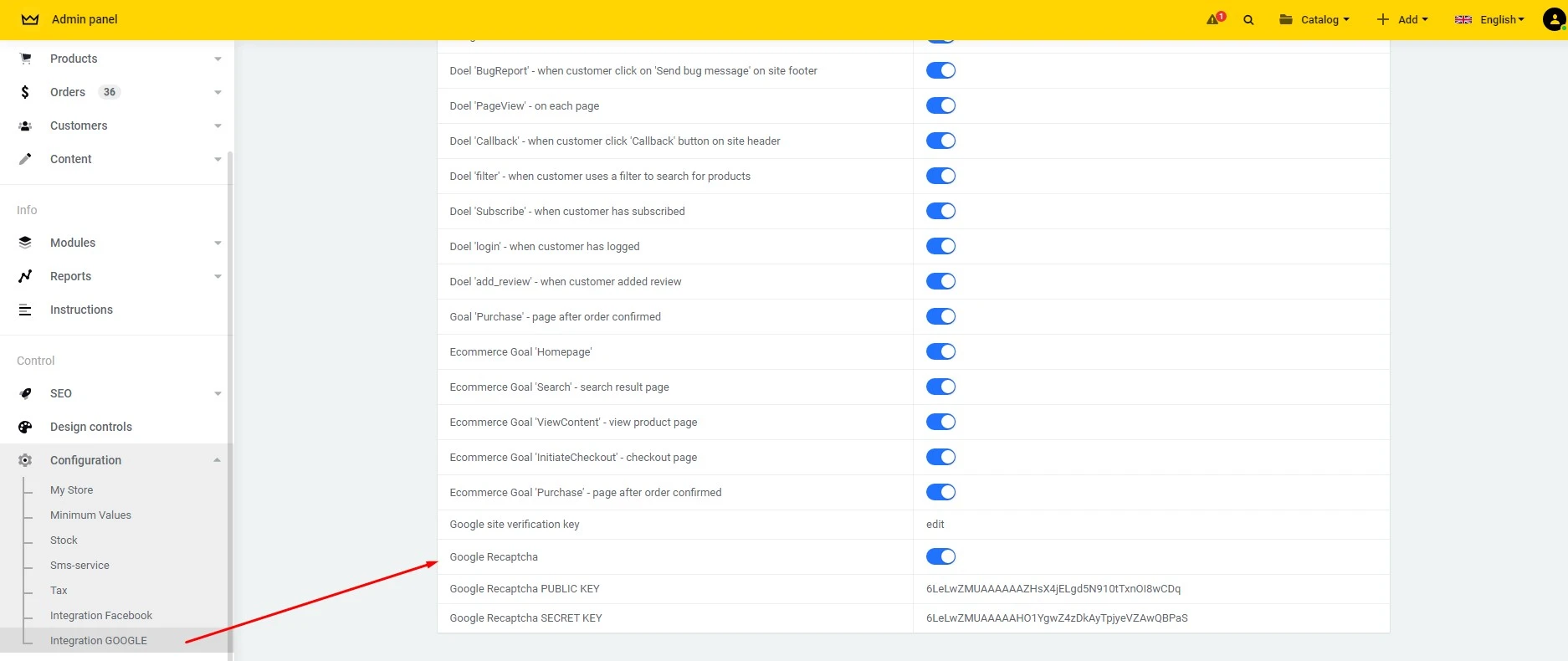Toggle Doel 'PageView' on each page switch
Screen dimensions: 1568x661
(x=940, y=105)
